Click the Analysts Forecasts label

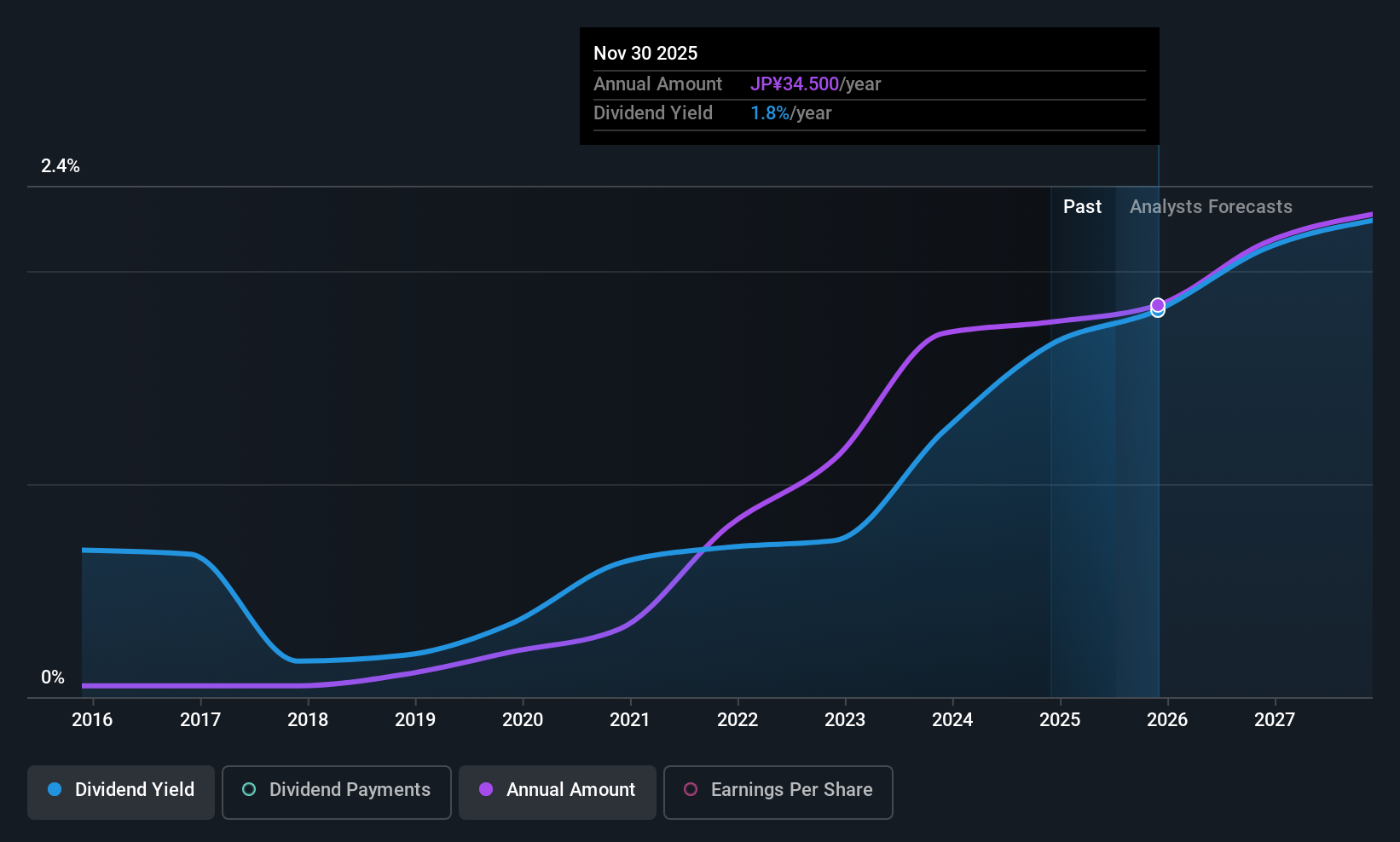(1211, 206)
